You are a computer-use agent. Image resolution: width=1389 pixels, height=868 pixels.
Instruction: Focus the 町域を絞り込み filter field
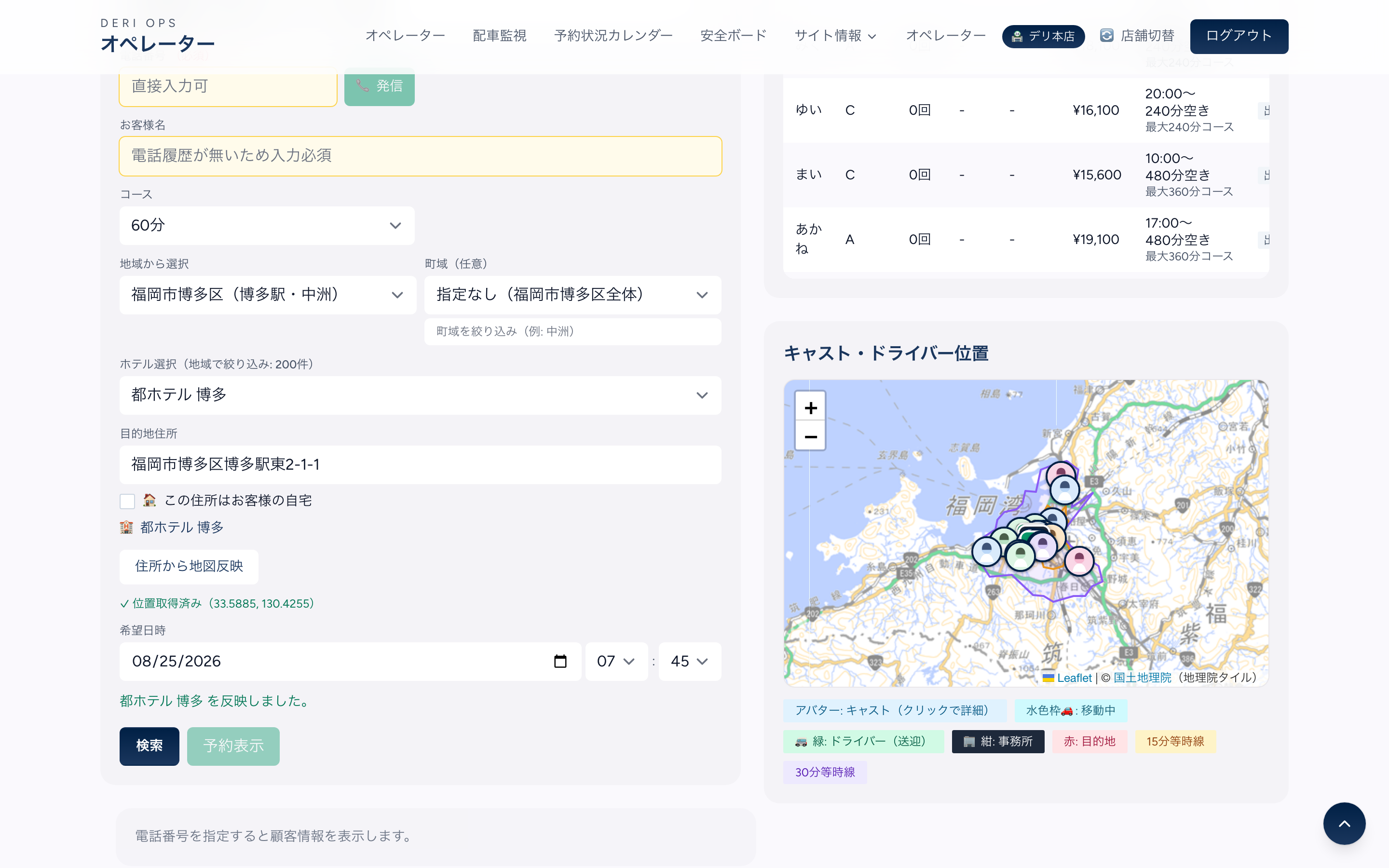pyautogui.click(x=572, y=331)
